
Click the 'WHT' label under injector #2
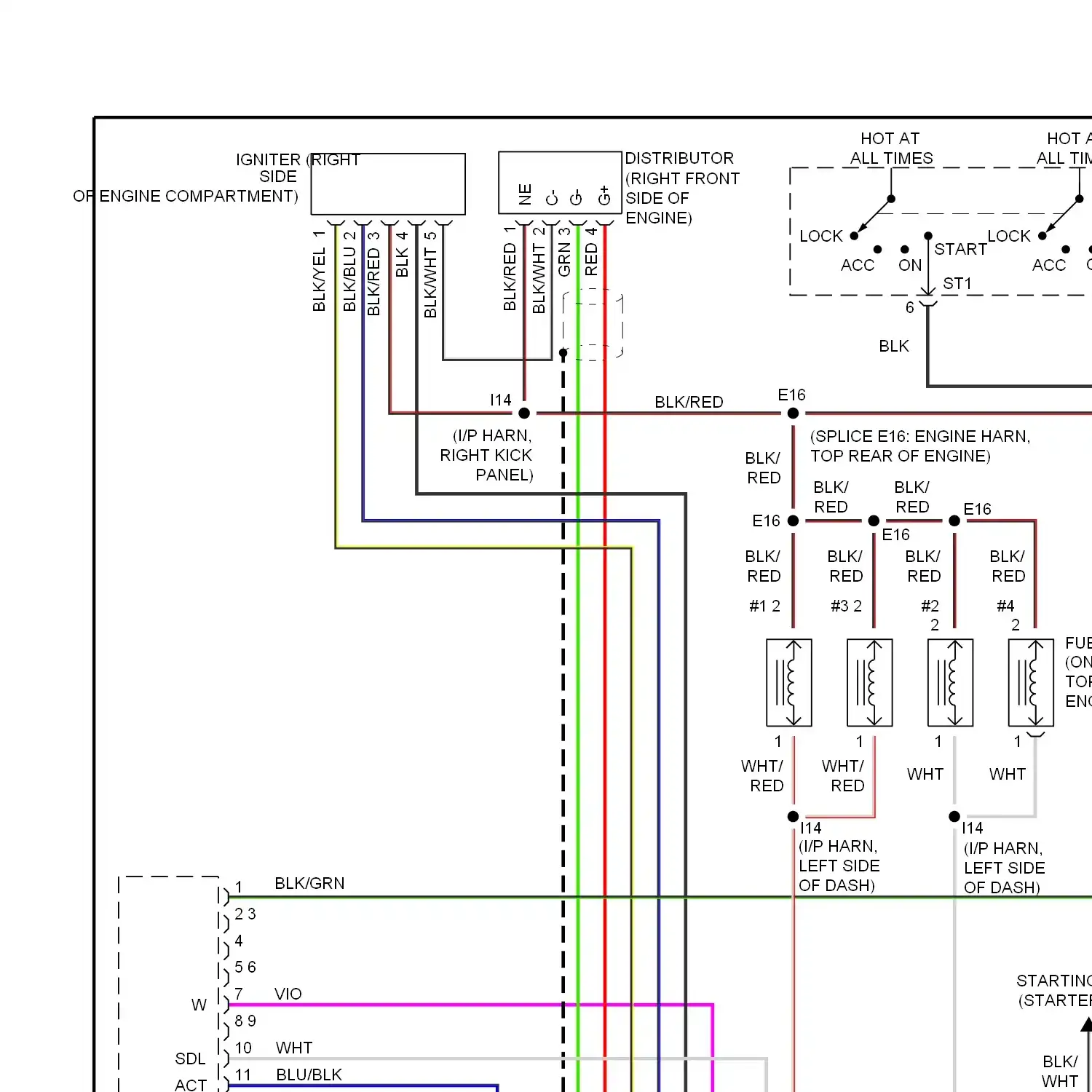(x=925, y=774)
